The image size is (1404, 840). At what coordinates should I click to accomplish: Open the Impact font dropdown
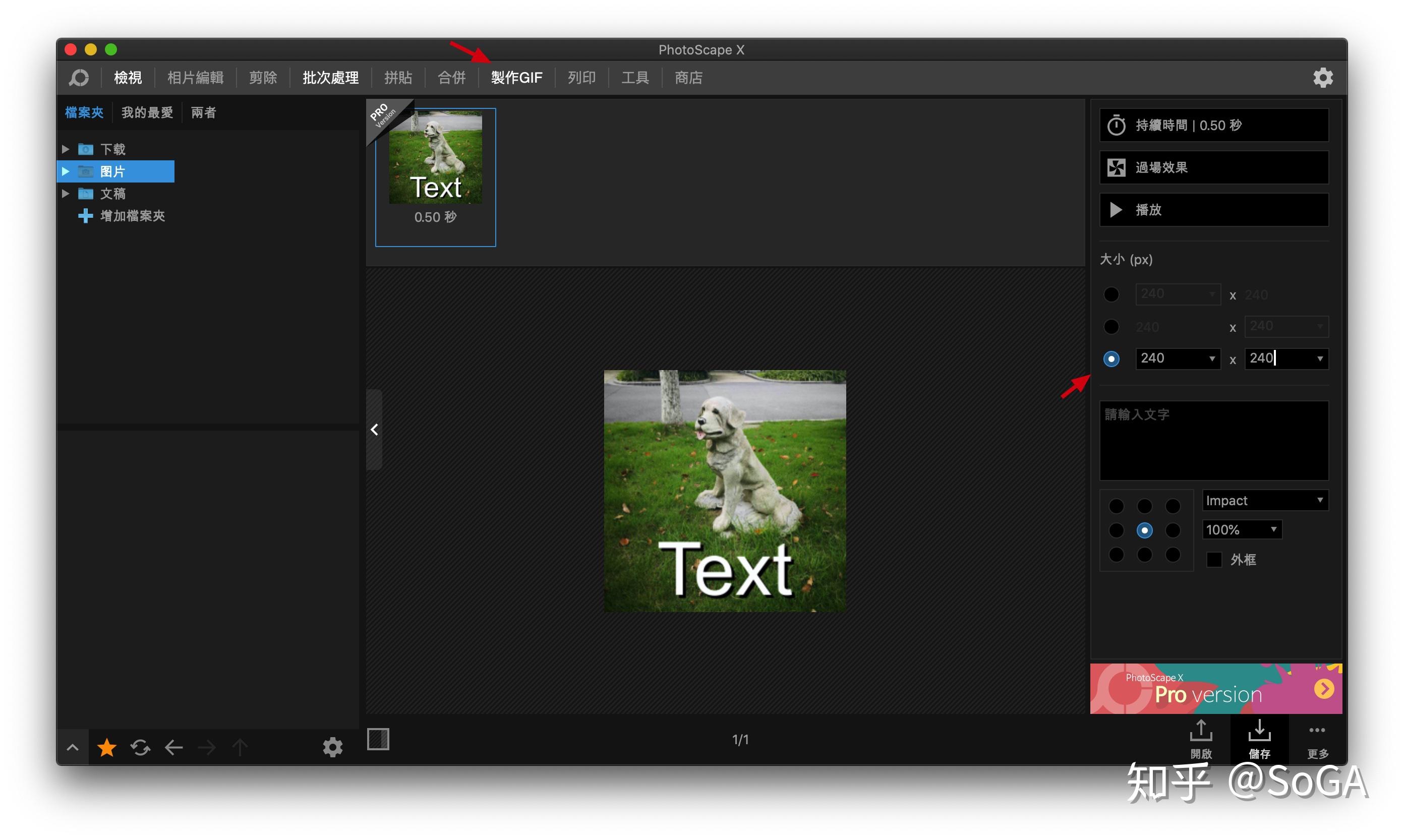[x=1264, y=500]
